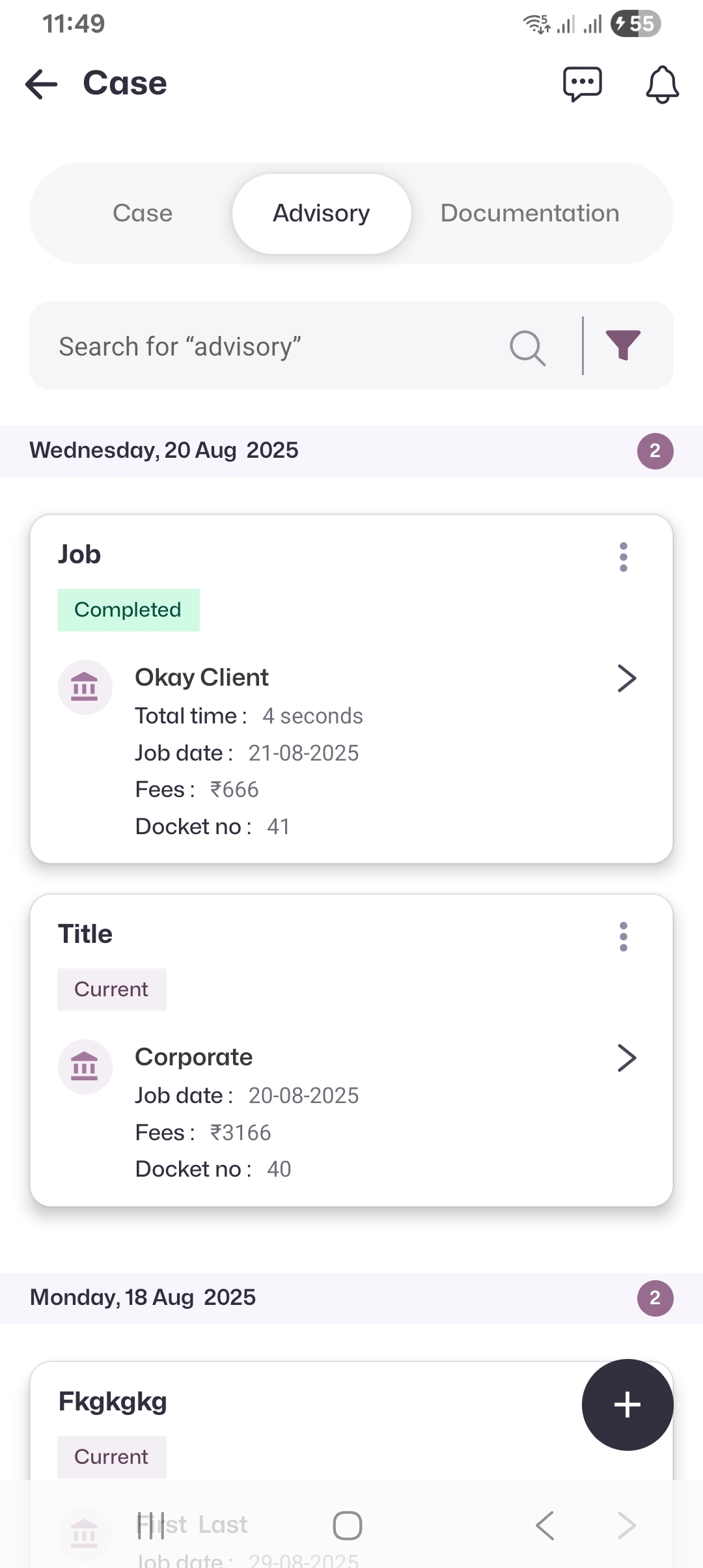Screen dimensions: 703x1568
Task: Expand Okay Client details chevron
Action: (x=626, y=679)
